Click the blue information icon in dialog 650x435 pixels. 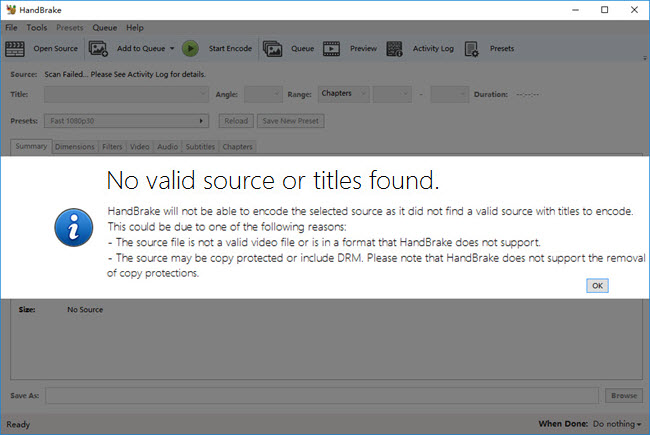point(74,227)
